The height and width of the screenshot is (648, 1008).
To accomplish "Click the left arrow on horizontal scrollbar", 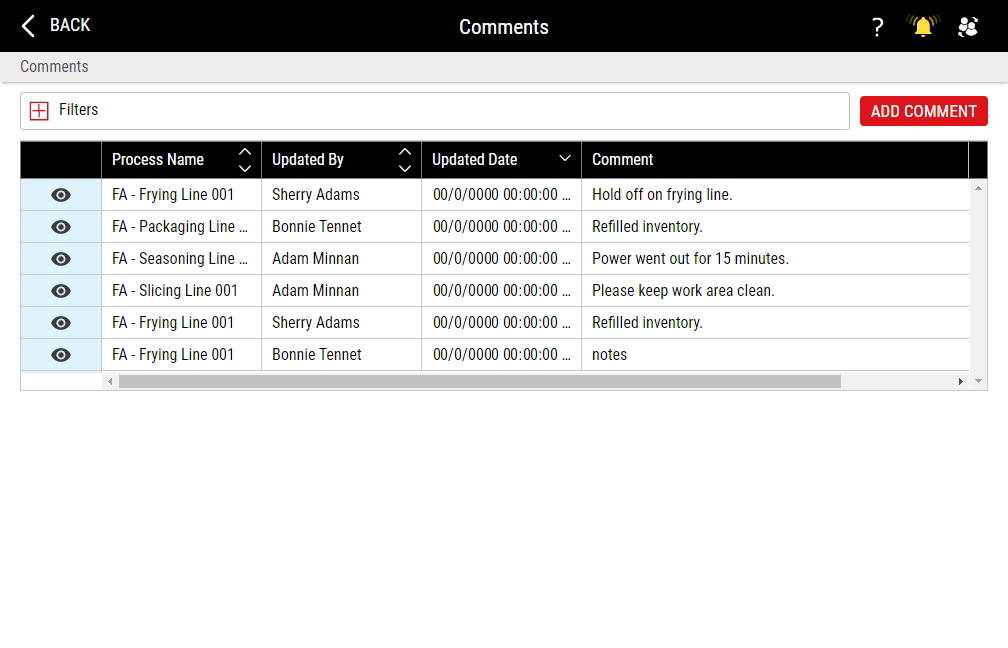I will click(110, 381).
